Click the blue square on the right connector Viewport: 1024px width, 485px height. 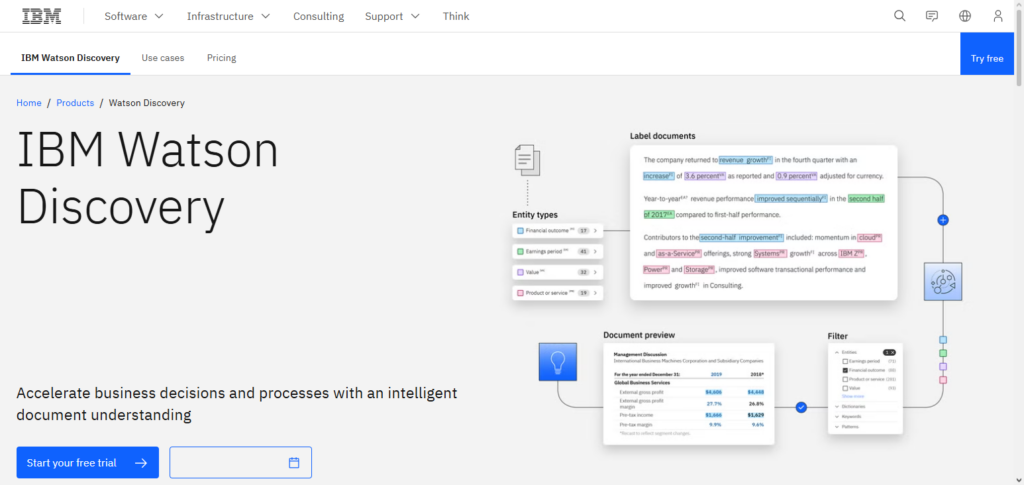943,340
